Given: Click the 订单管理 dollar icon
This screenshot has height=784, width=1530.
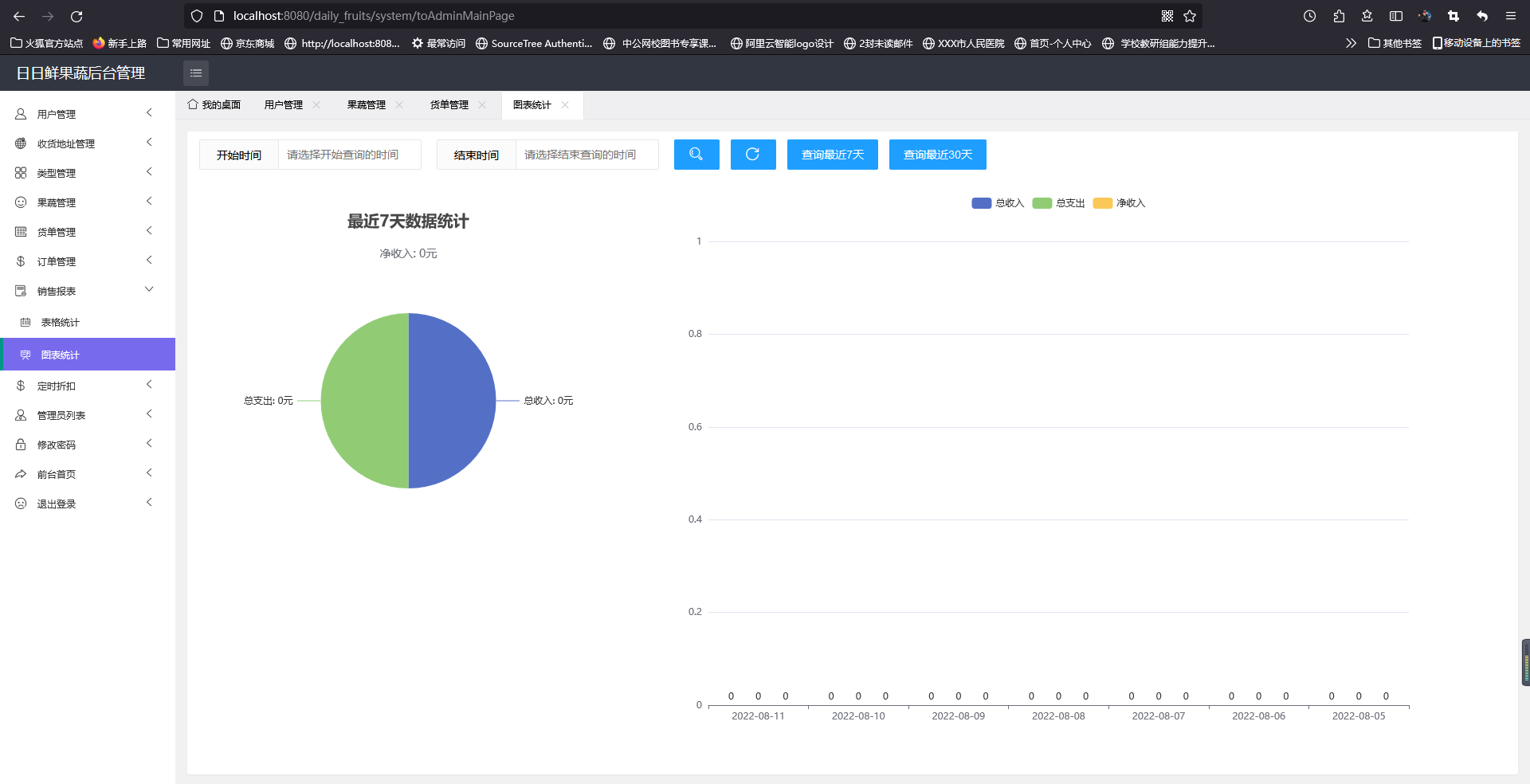Looking at the screenshot, I should 20,261.
